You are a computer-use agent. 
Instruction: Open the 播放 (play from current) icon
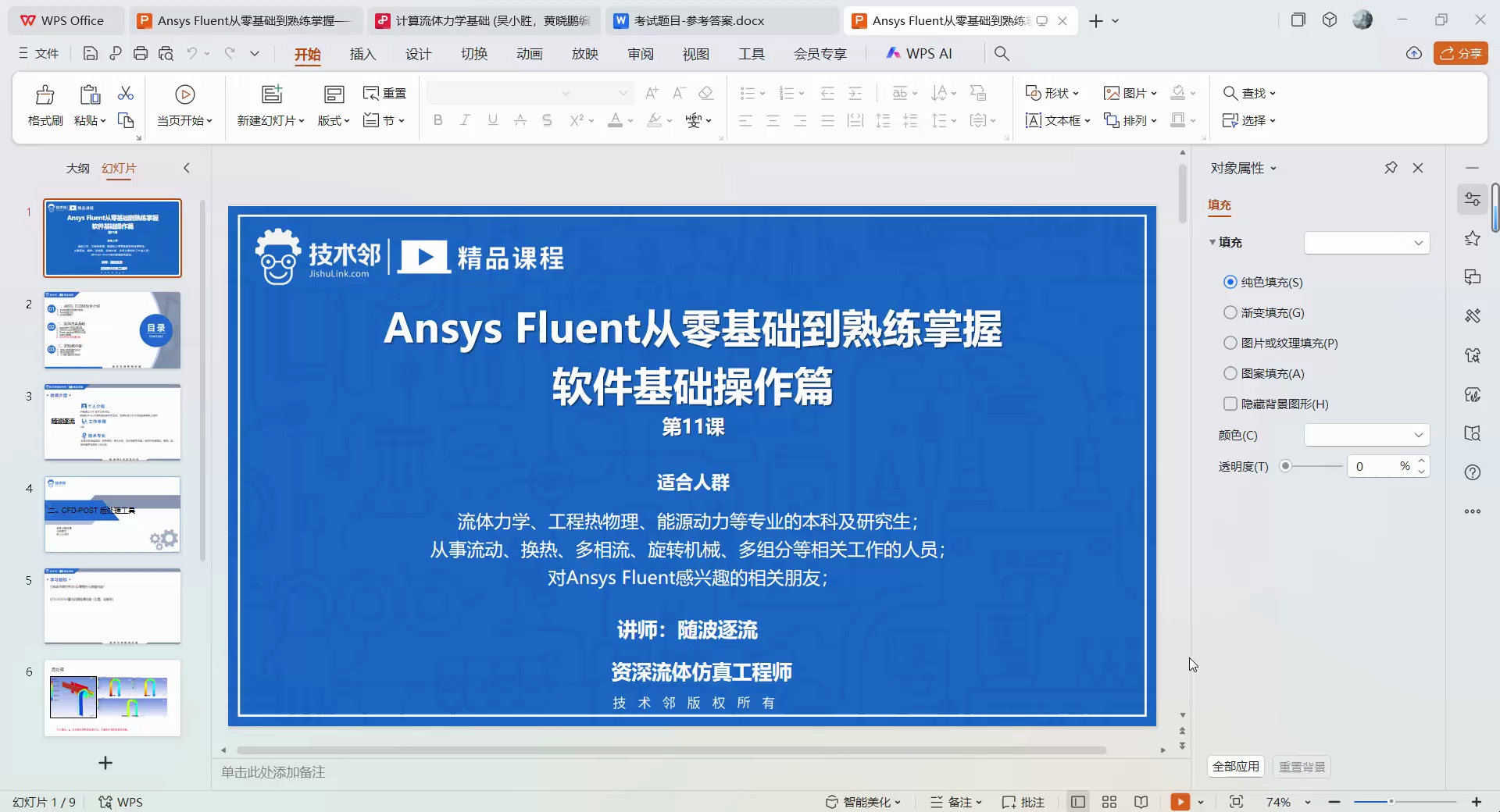pyautogui.click(x=184, y=94)
